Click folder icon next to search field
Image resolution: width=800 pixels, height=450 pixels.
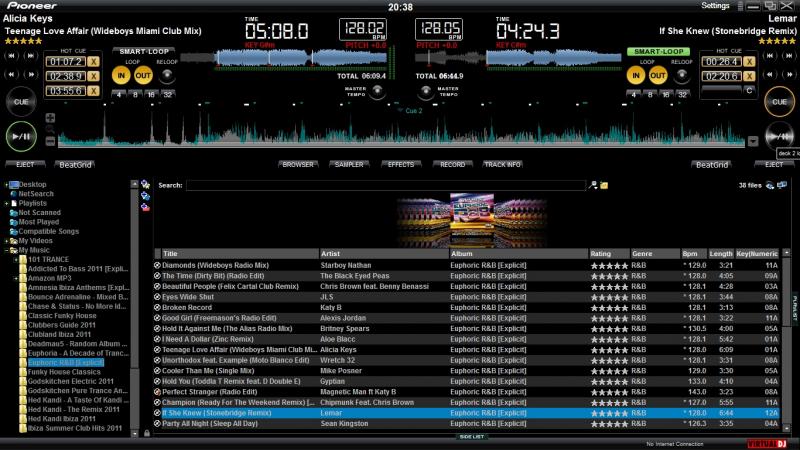[604, 185]
